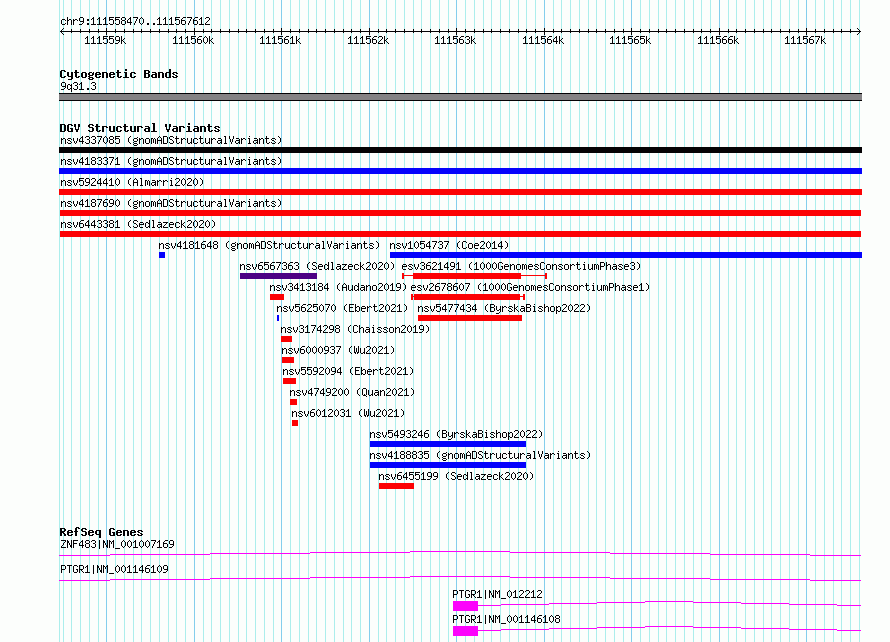Viewport: 890px width, 642px height.
Task: Click the nsv6455199 (Sedlazeck2020) red bar
Action: pos(396,486)
